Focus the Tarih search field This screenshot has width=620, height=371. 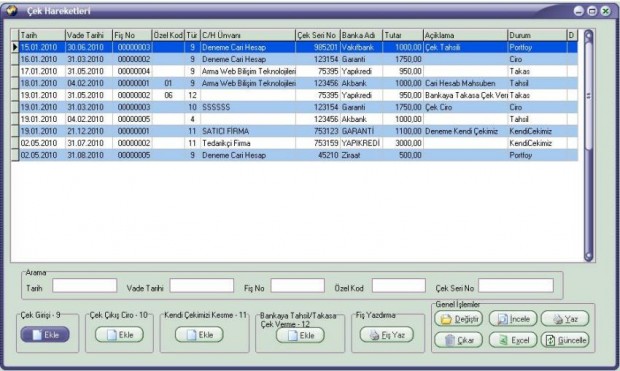pyautogui.click(x=85, y=286)
